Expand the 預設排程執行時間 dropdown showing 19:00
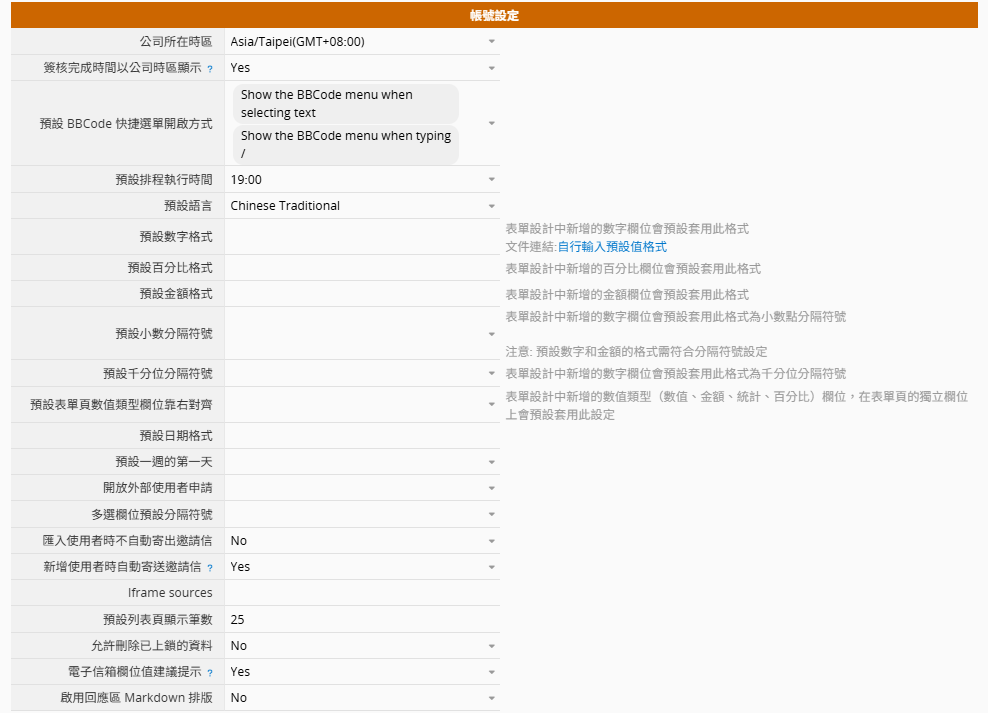 pyautogui.click(x=361, y=180)
